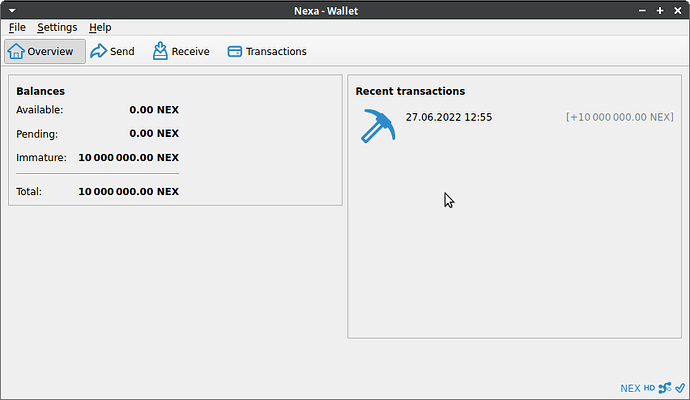This screenshot has height=400, width=690.
Task: Click the NEX unit status bar label
Action: pos(630,389)
